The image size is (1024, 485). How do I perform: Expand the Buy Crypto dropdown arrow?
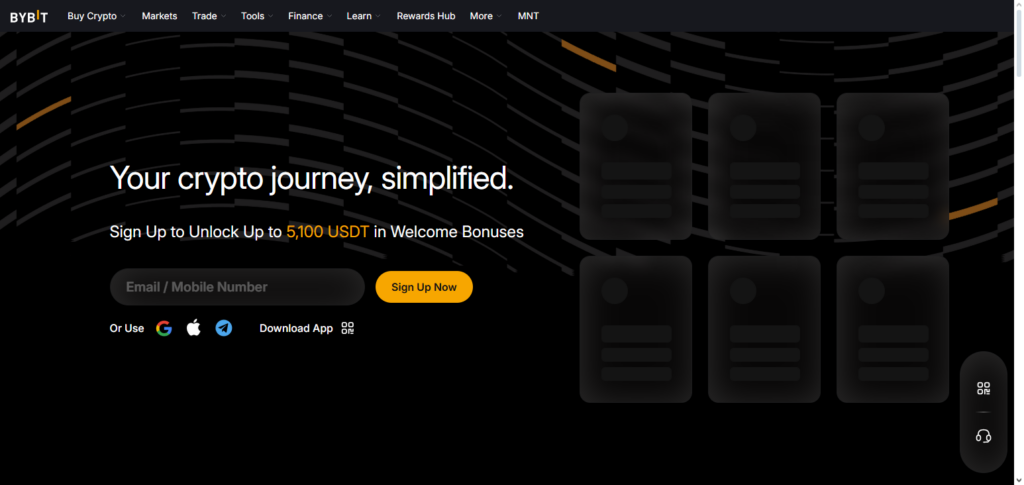click(x=123, y=16)
